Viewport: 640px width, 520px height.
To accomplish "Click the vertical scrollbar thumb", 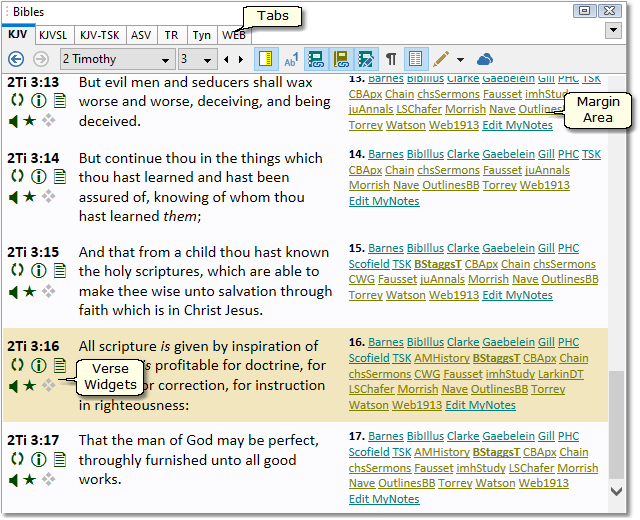I will coord(616,424).
